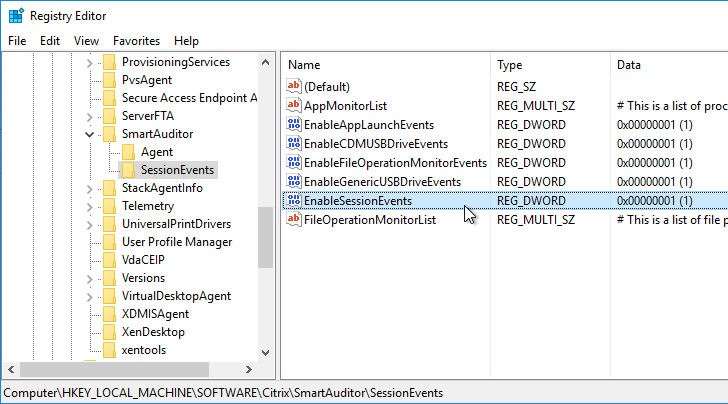This screenshot has height=404, width=728.
Task: Click the EnableFileOperationMonitorEvents DWORD icon
Action: click(x=293, y=163)
